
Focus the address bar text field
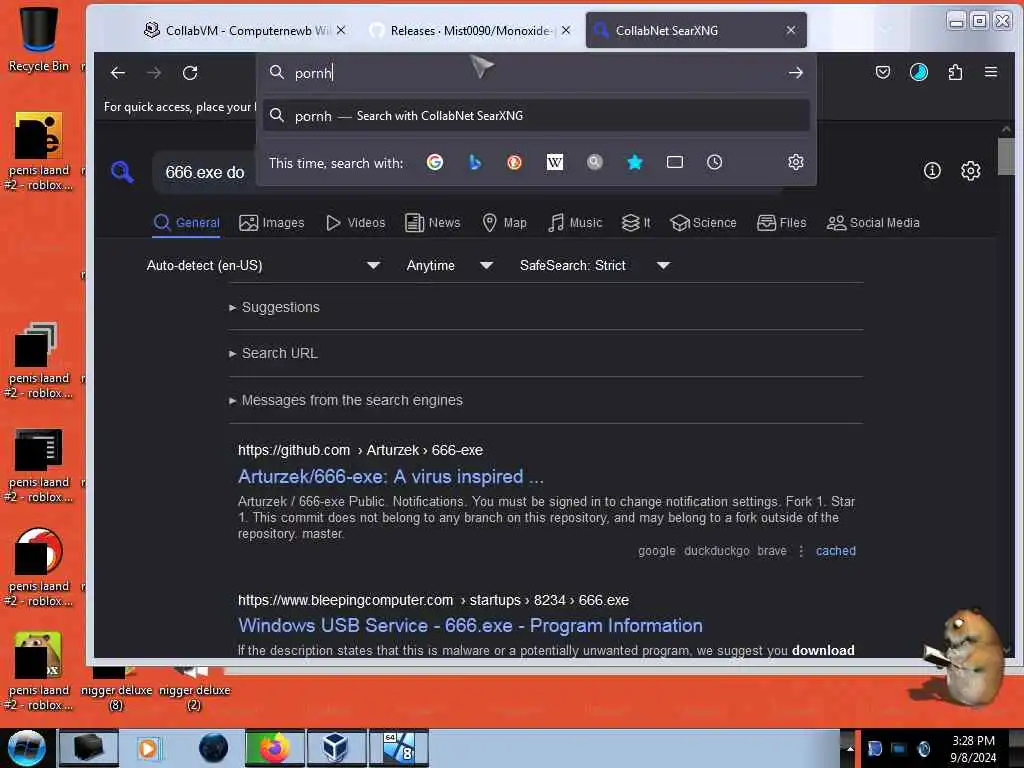[536, 72]
